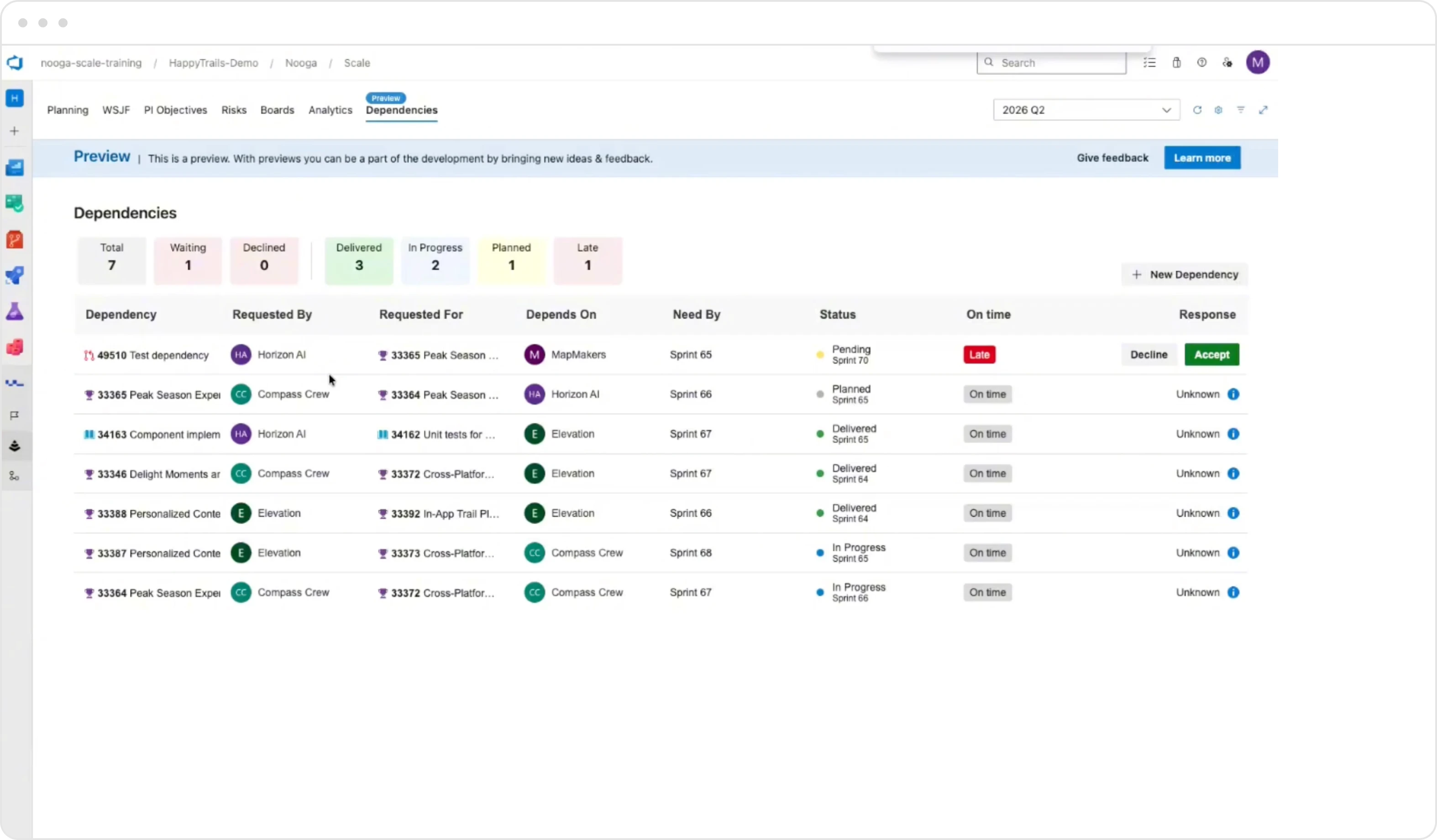Filter by the In Progress 2 card
Screen dimensions: 1437x840
click(x=435, y=261)
